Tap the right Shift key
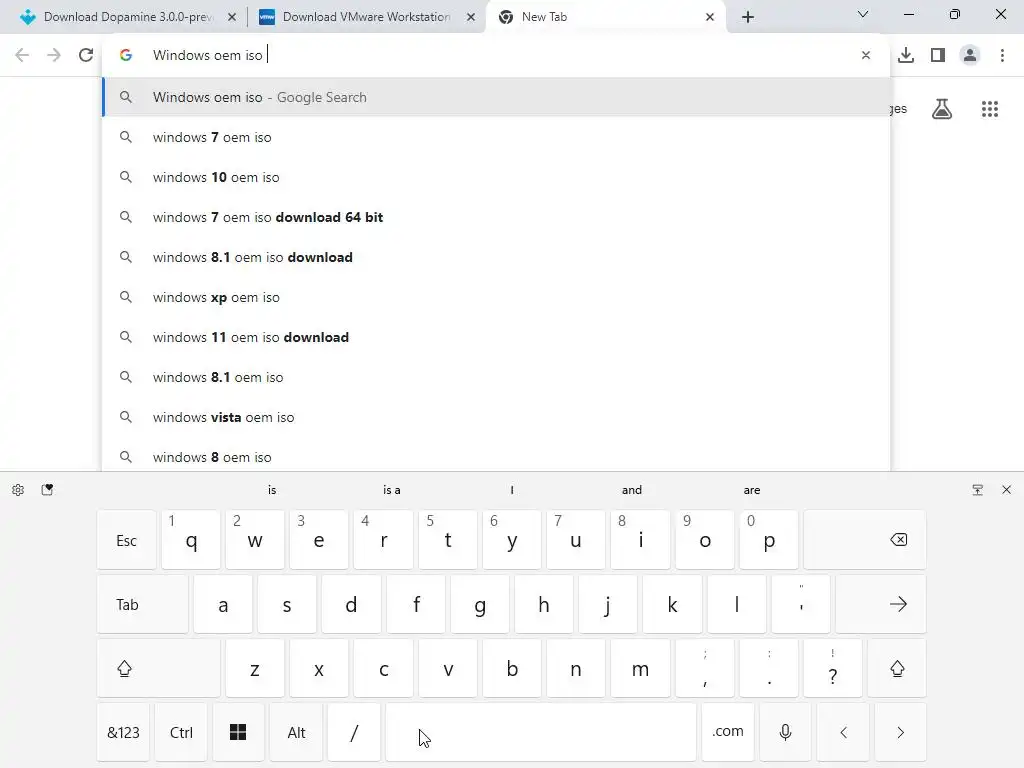 (897, 668)
